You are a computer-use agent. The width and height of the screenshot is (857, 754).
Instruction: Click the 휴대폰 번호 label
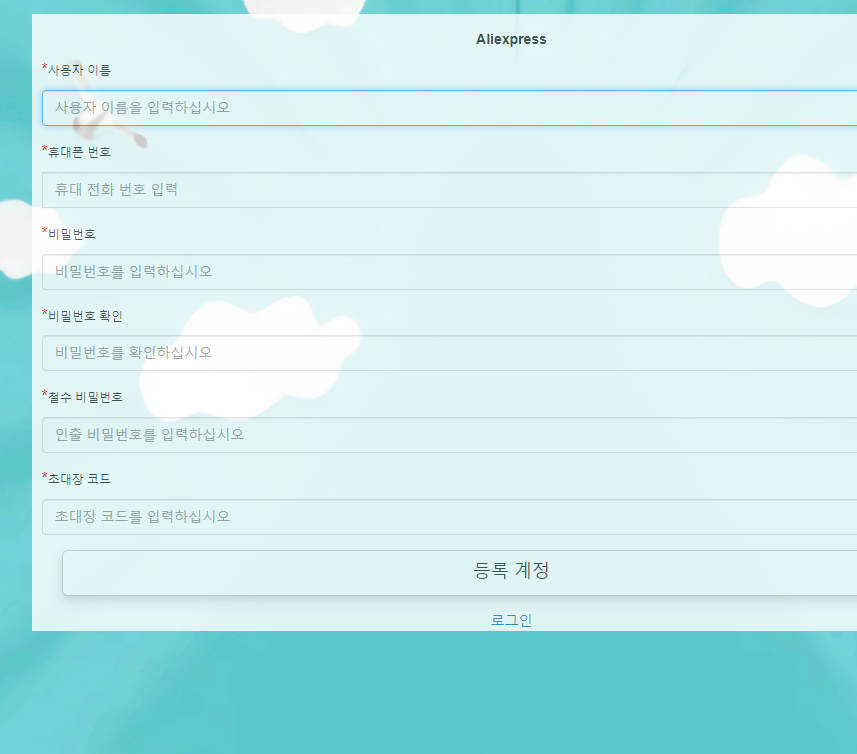tap(79, 152)
